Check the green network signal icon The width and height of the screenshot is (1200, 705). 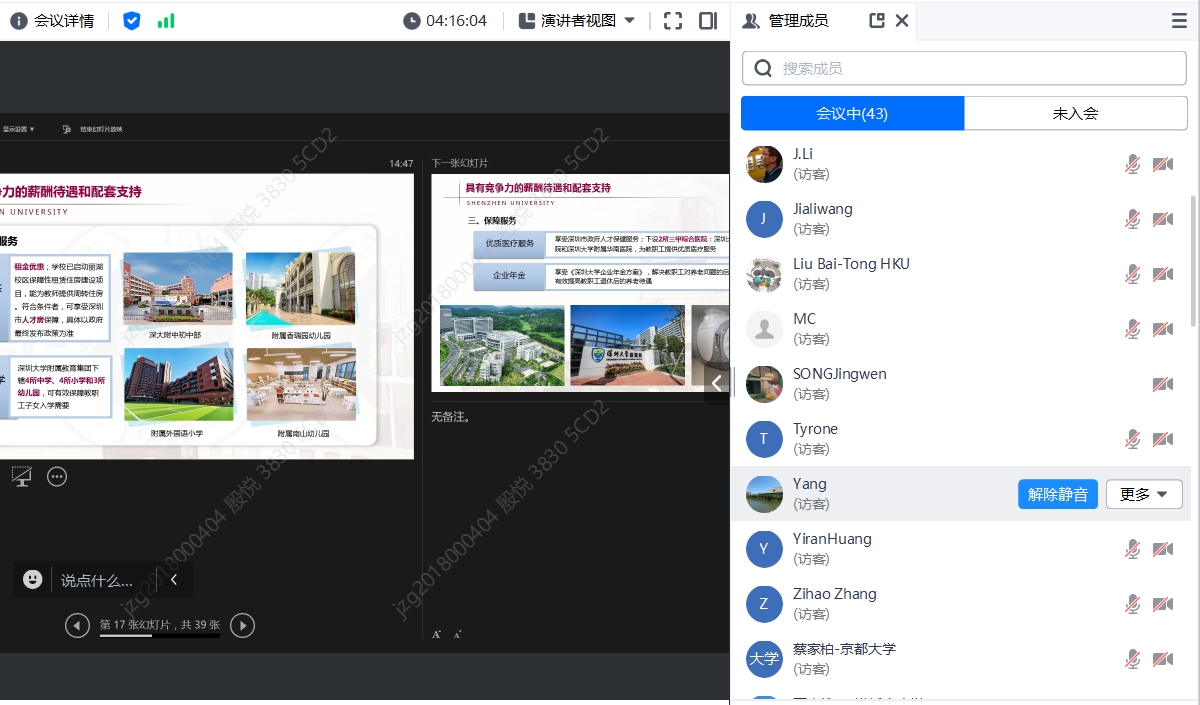click(166, 20)
